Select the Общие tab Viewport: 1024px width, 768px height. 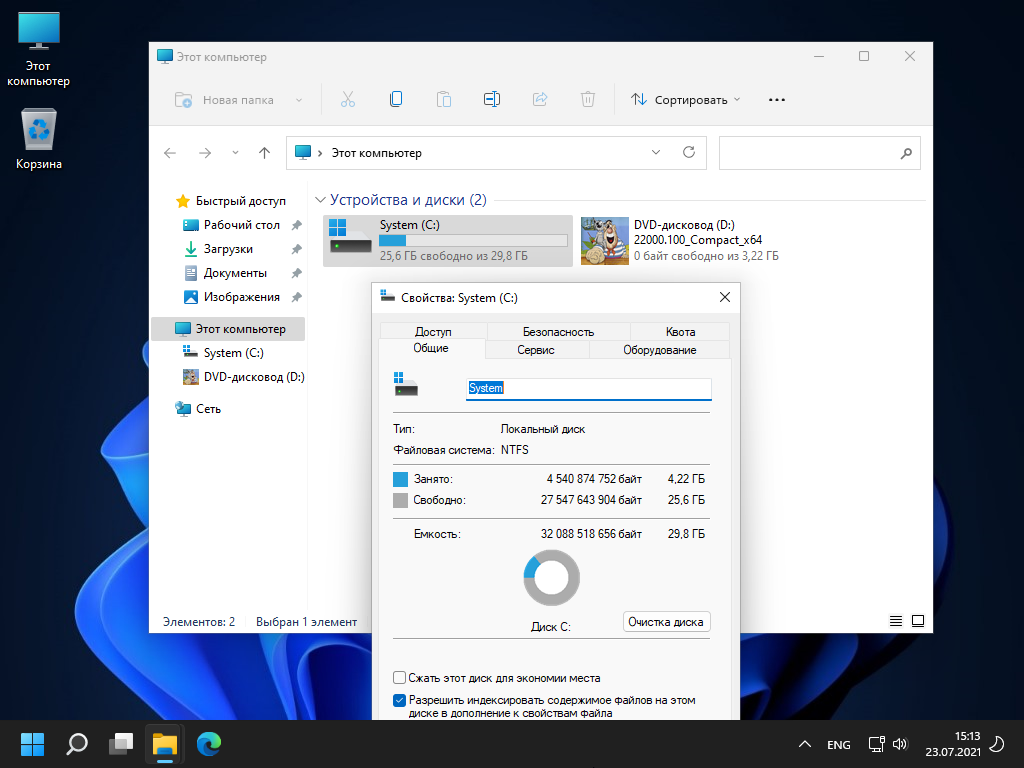tap(431, 348)
